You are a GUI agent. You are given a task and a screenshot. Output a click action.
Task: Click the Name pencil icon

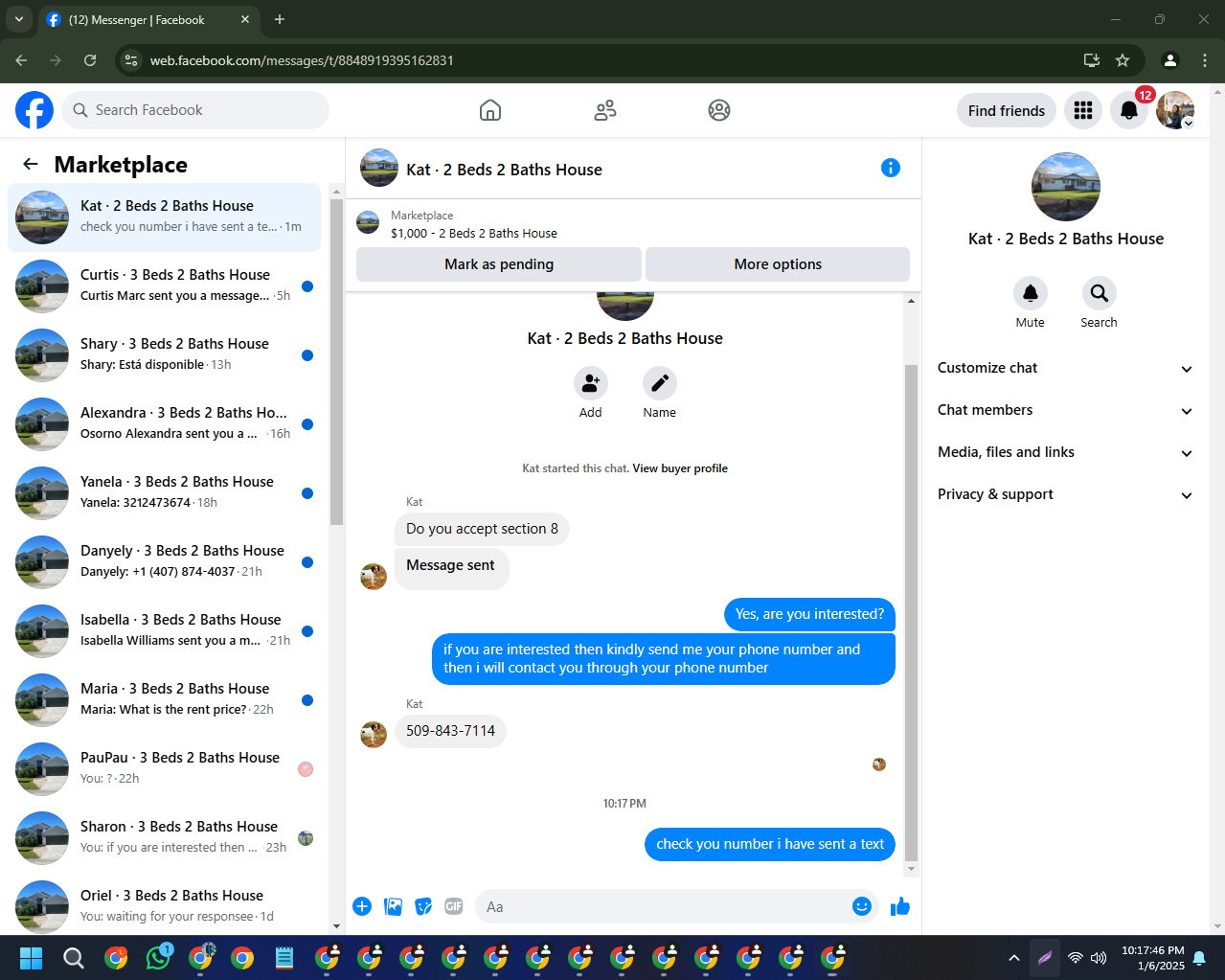pyautogui.click(x=660, y=383)
